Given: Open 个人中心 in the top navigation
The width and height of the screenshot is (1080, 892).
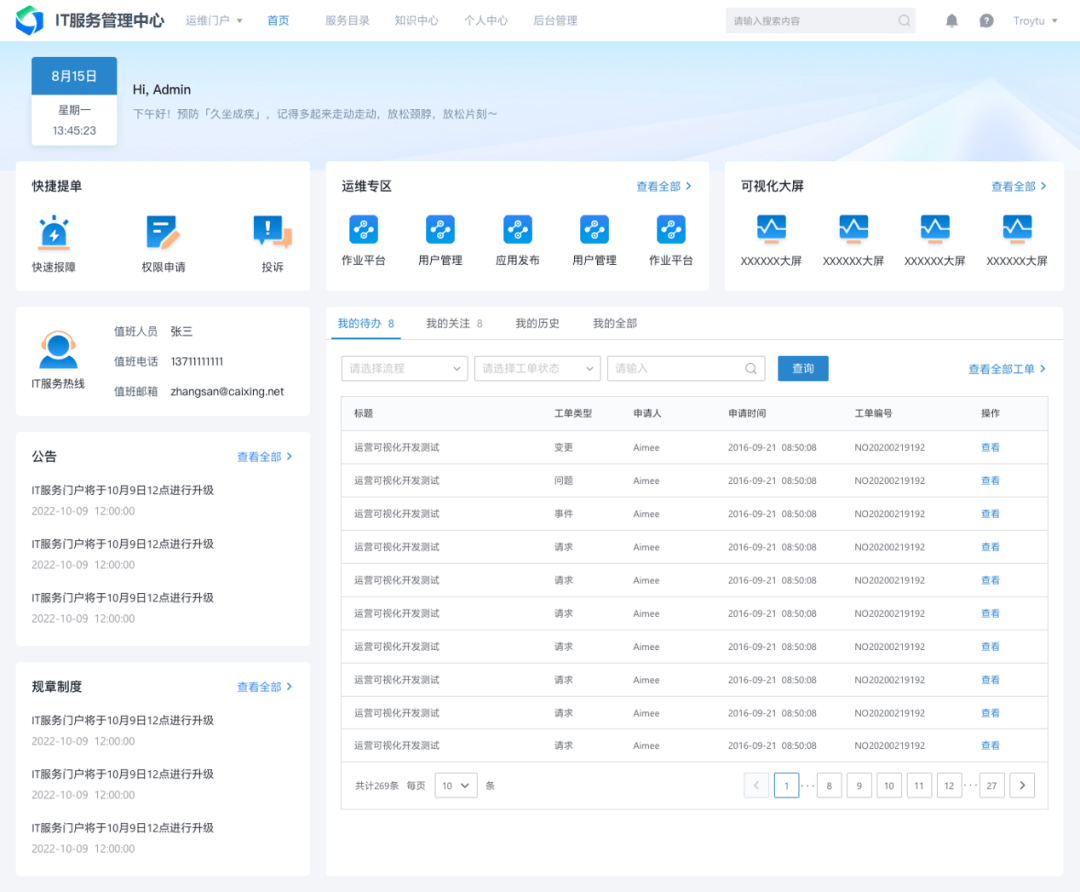Looking at the screenshot, I should click(x=486, y=21).
